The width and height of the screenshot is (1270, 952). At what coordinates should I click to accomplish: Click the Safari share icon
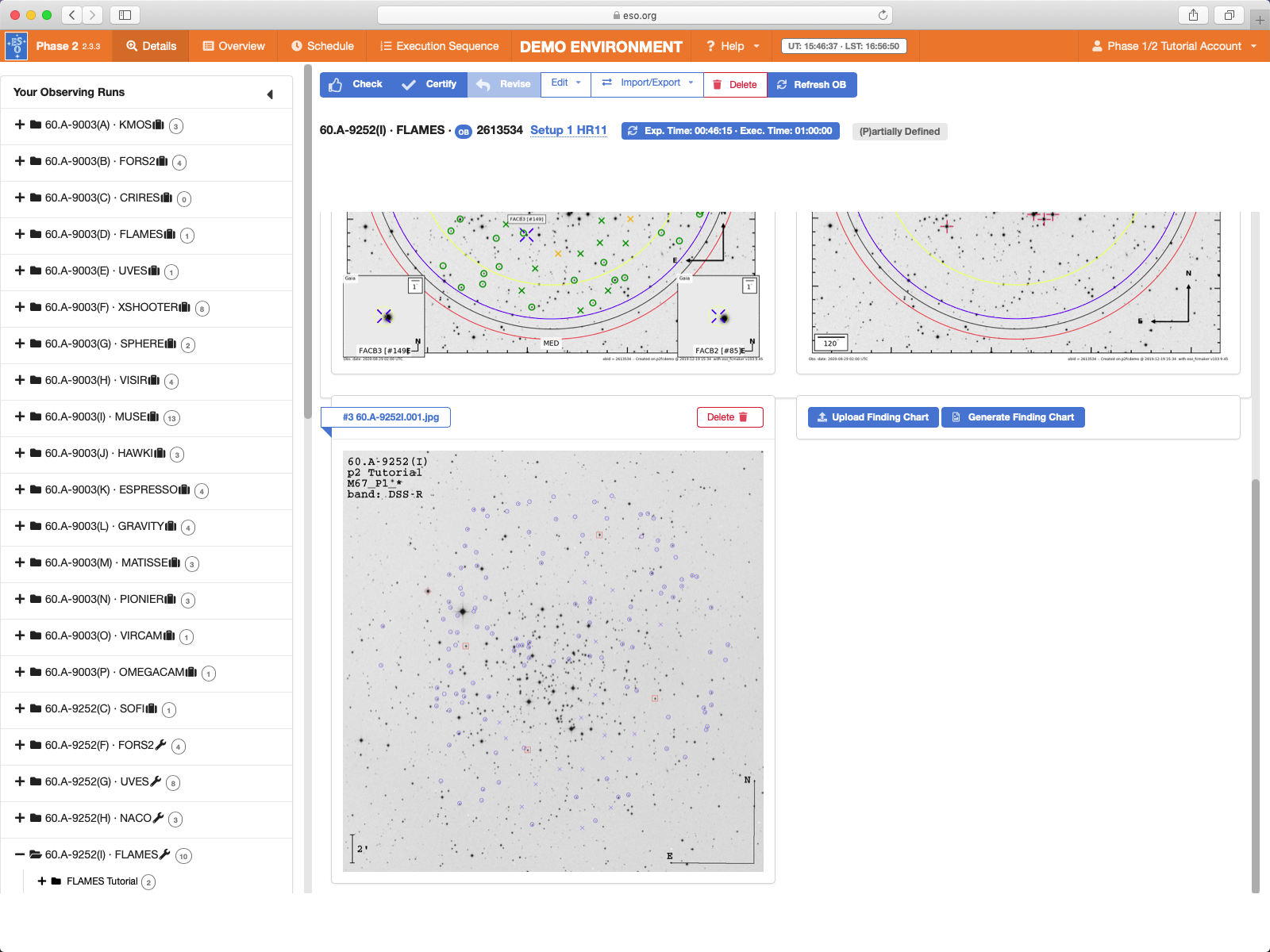pyautogui.click(x=1193, y=15)
